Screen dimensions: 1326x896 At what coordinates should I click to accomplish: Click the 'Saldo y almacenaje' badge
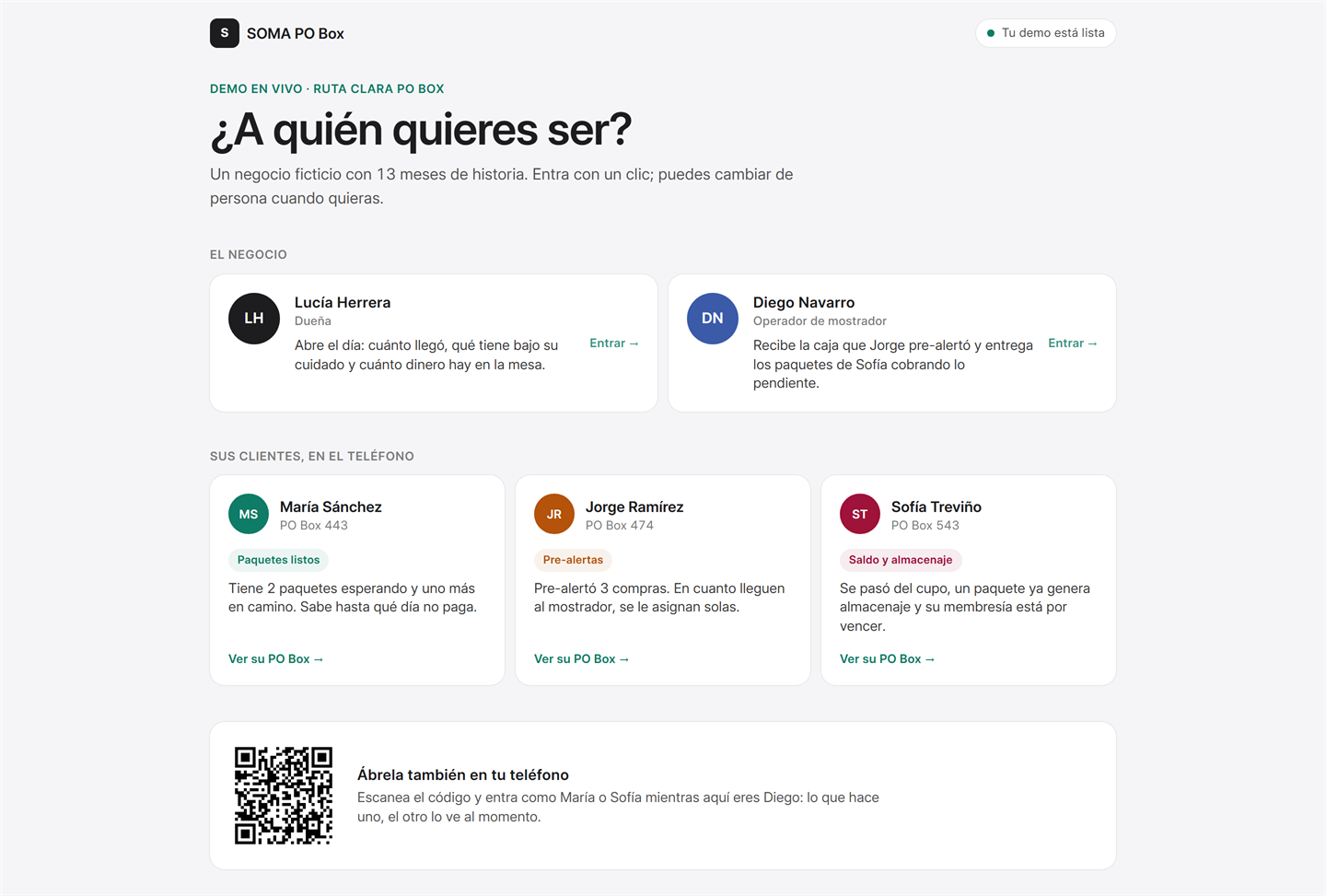coord(901,560)
